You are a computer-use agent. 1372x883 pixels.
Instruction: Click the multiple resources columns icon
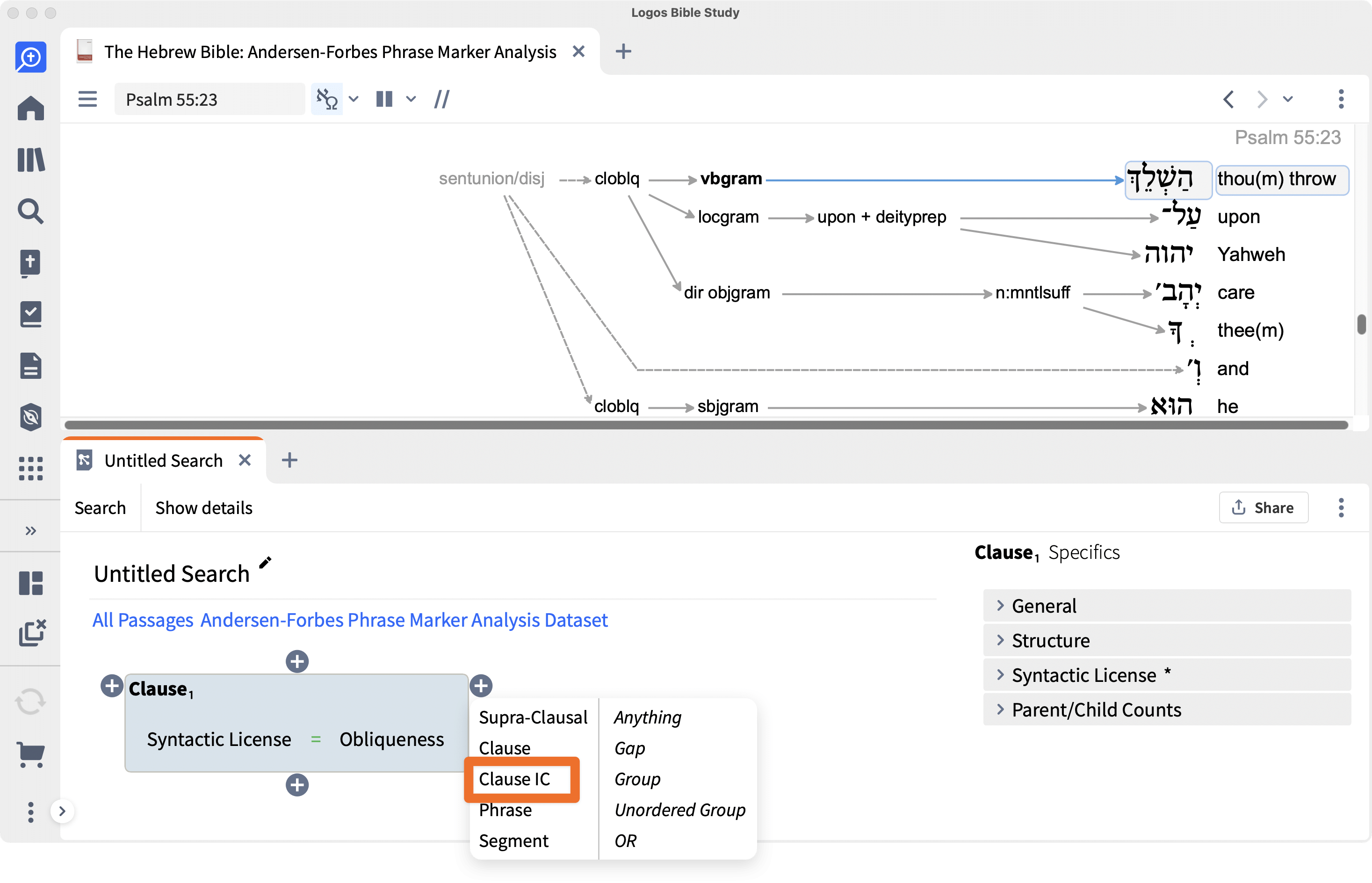pos(384,99)
